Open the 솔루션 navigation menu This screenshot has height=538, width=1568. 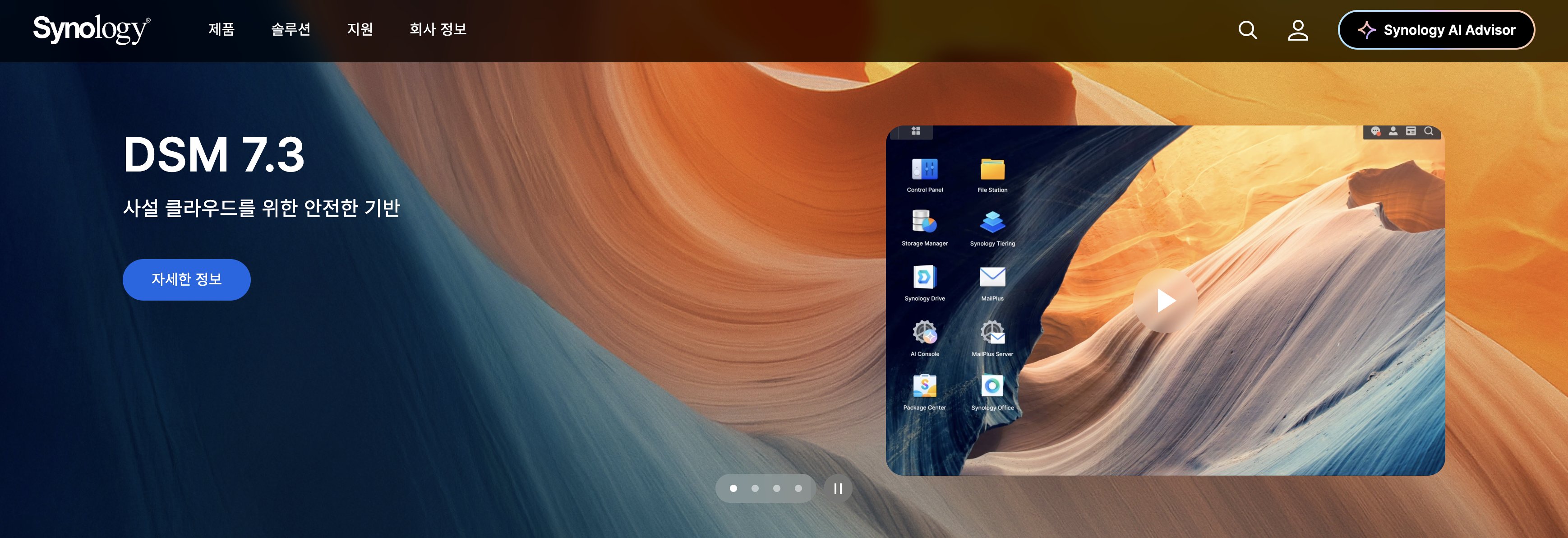tap(291, 30)
